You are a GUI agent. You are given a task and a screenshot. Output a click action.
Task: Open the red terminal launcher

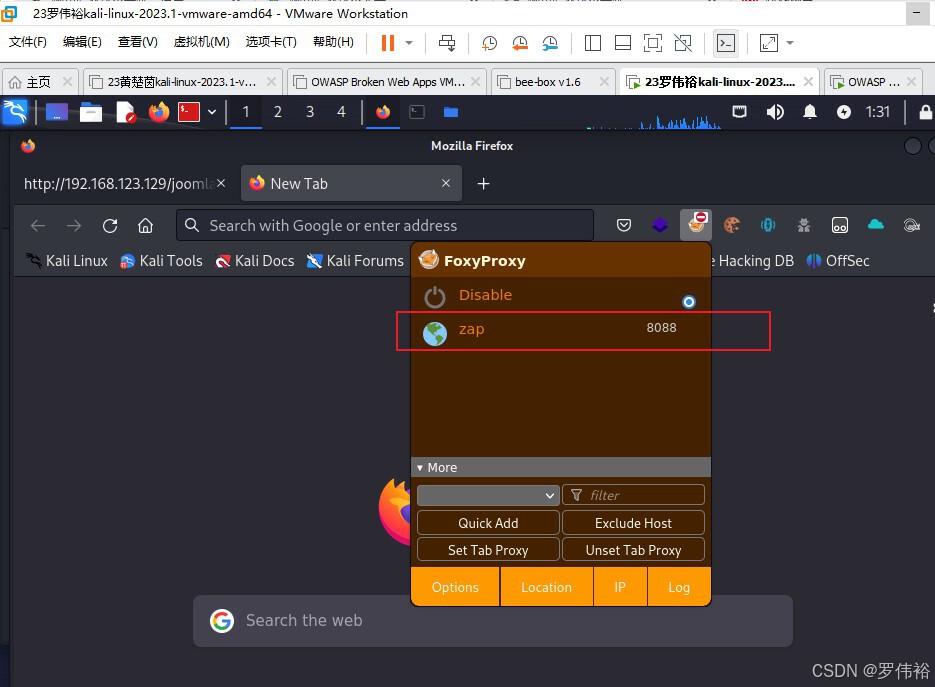pyautogui.click(x=188, y=112)
